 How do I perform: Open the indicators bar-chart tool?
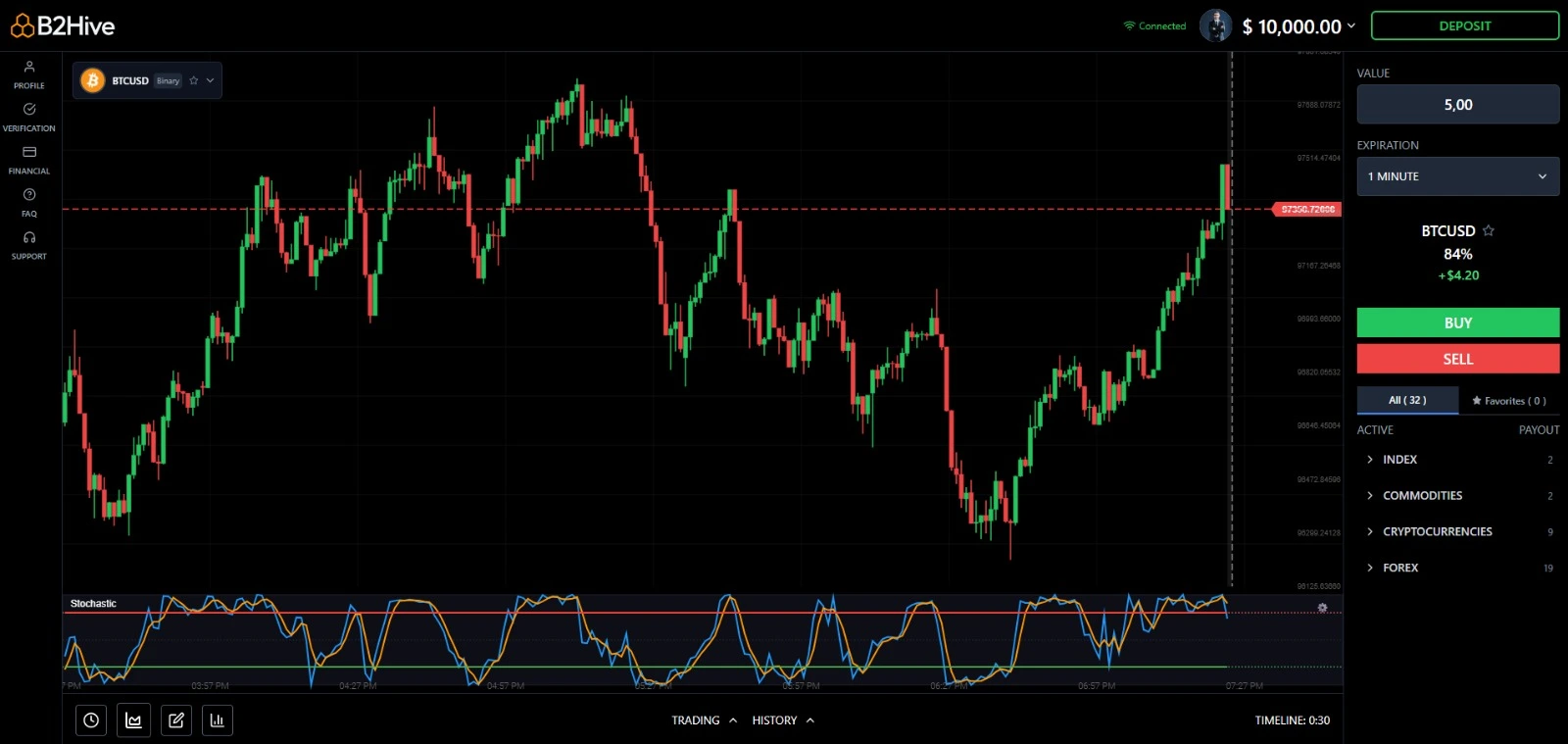[x=218, y=720]
